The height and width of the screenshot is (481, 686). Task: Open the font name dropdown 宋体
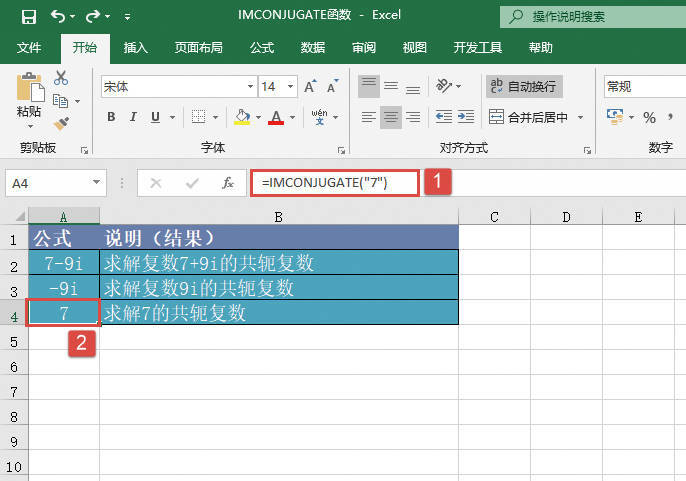coord(248,87)
